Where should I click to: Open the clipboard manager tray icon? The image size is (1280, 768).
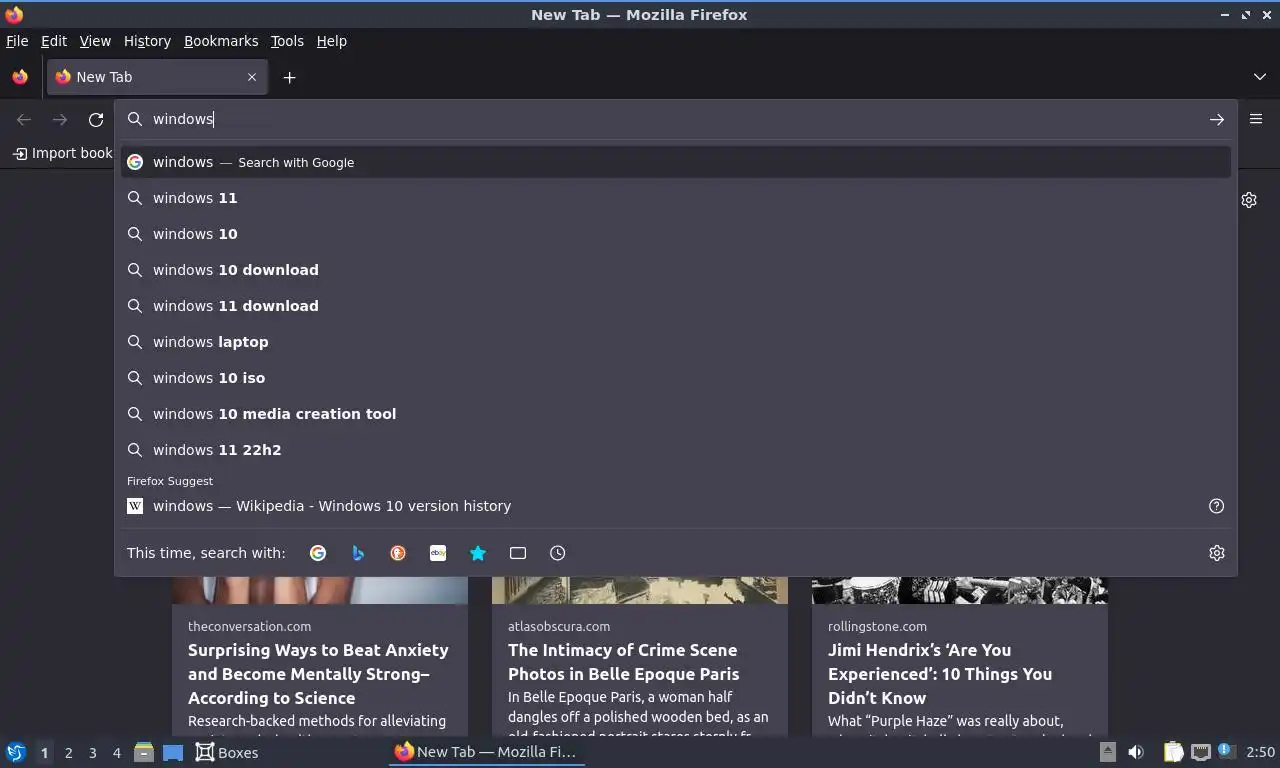pos(1174,752)
